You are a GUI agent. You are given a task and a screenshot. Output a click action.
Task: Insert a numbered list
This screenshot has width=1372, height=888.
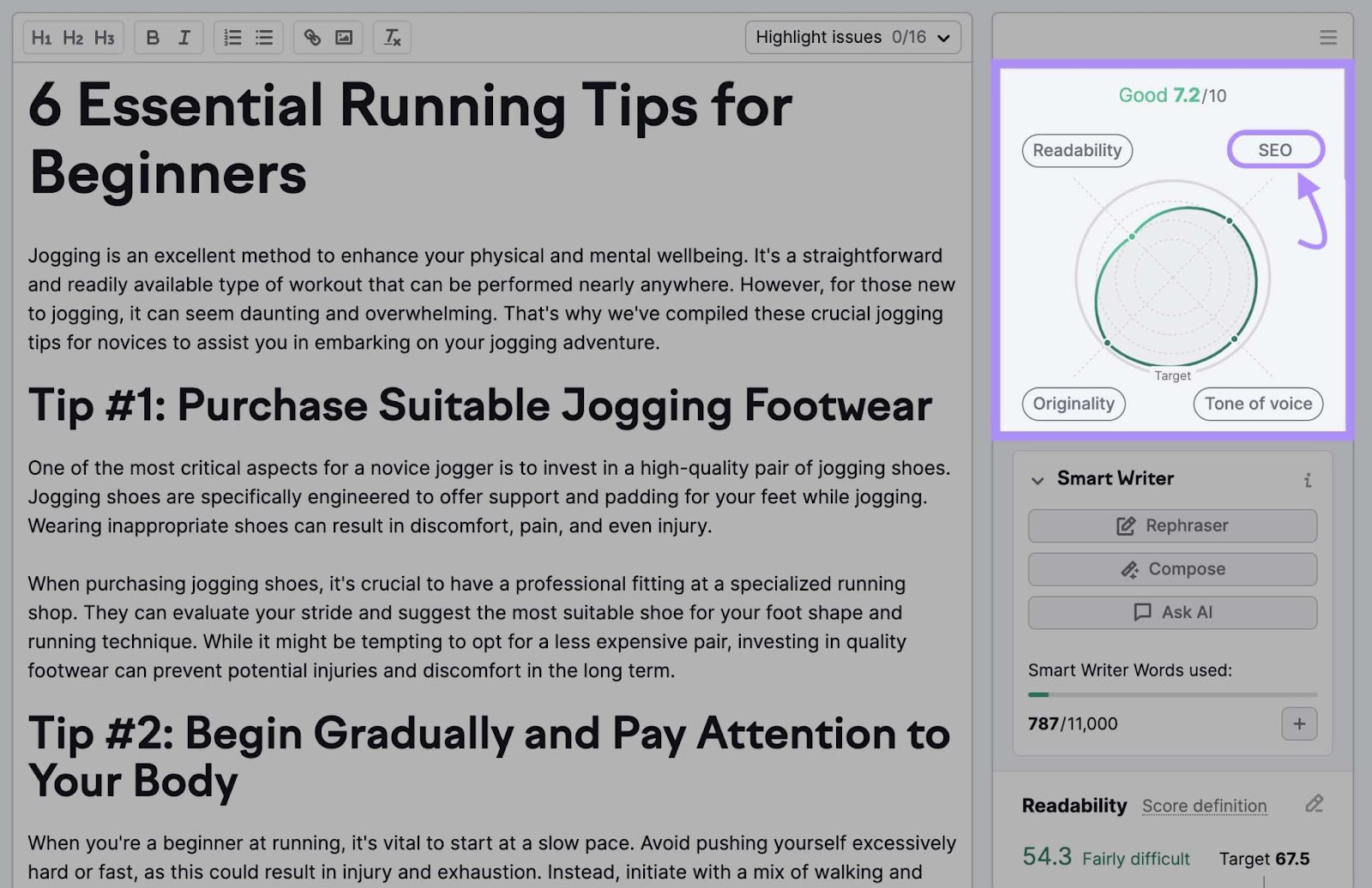232,38
